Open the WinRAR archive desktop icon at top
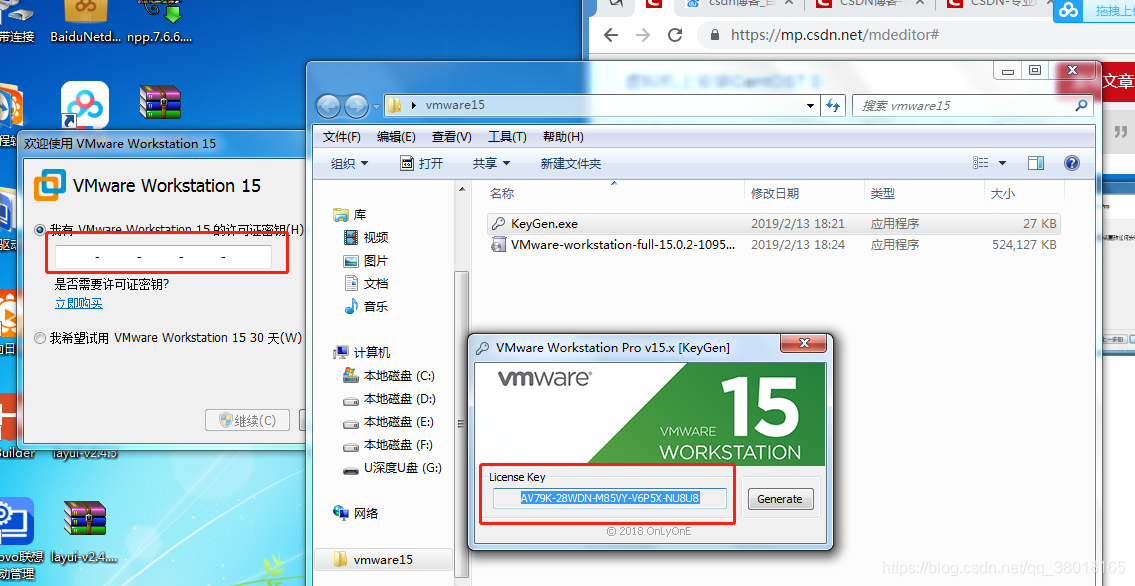 [160, 102]
